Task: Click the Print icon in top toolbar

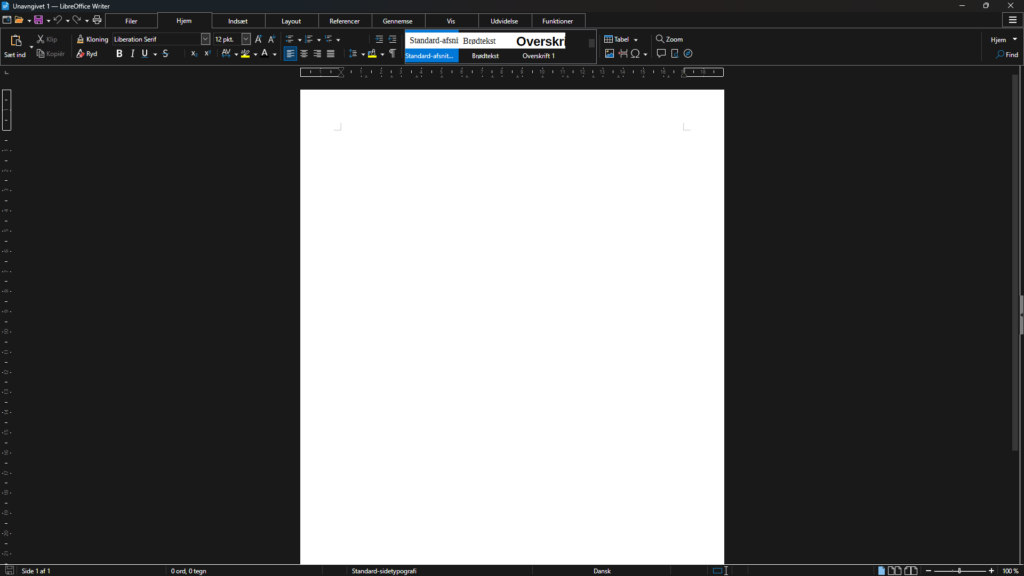Action: click(97, 20)
